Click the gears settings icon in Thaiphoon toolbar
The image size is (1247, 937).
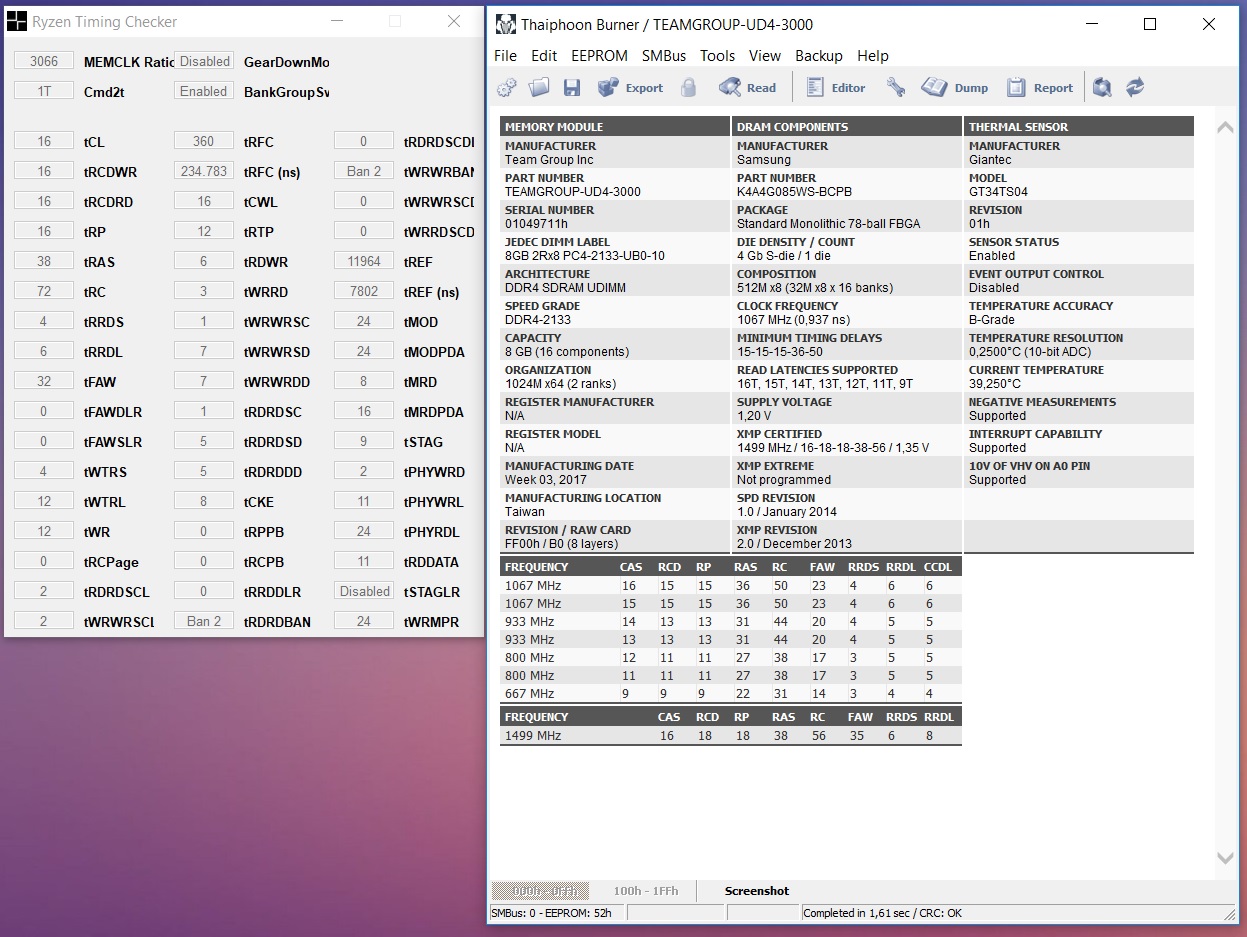507,88
